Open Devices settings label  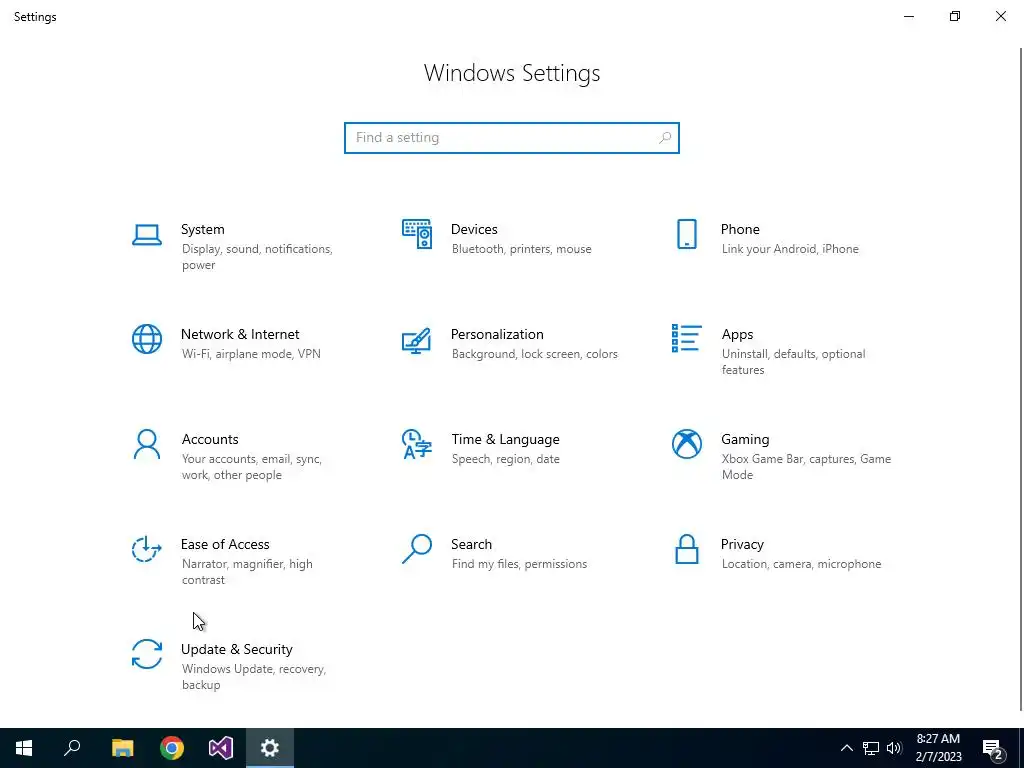pyautogui.click(x=474, y=229)
